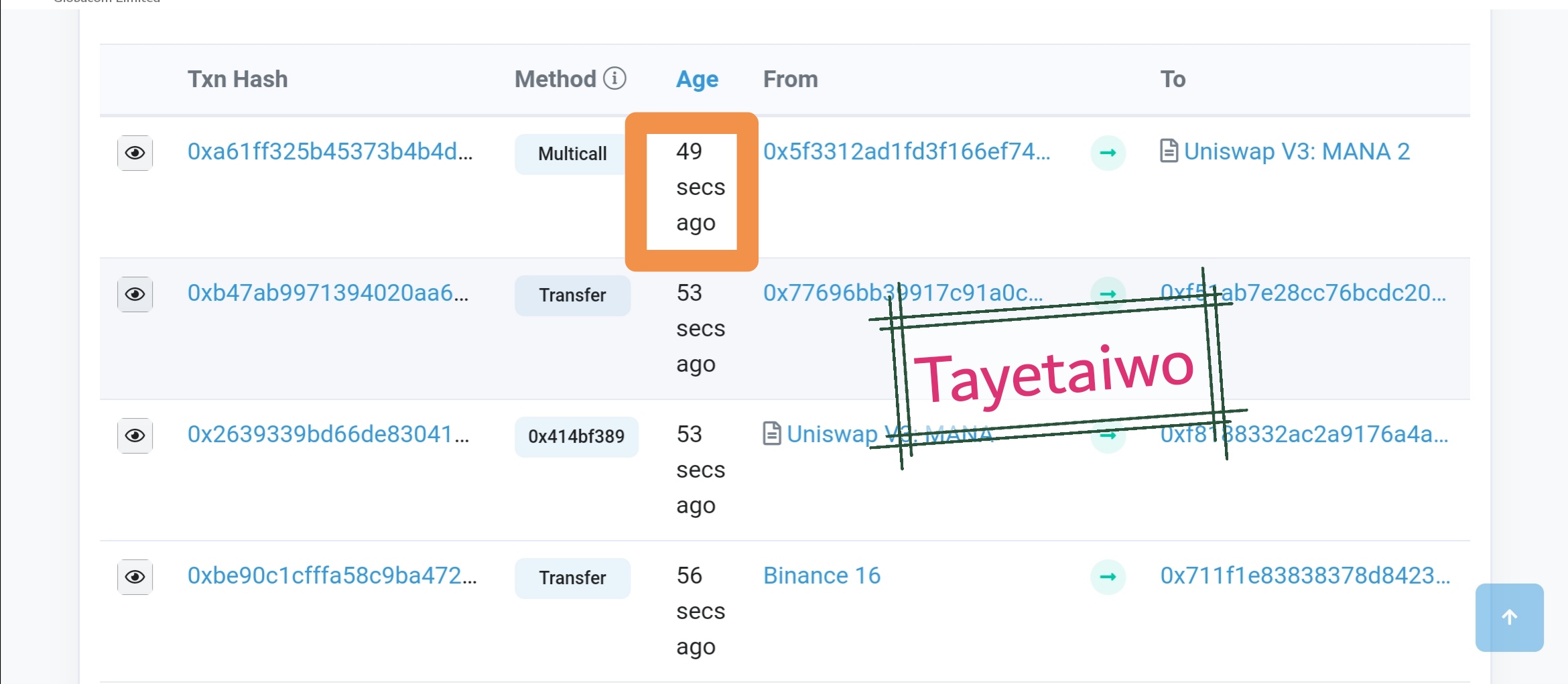The image size is (1568, 684).
Task: Click the scroll-to-top arrow button
Action: pyautogui.click(x=1509, y=617)
